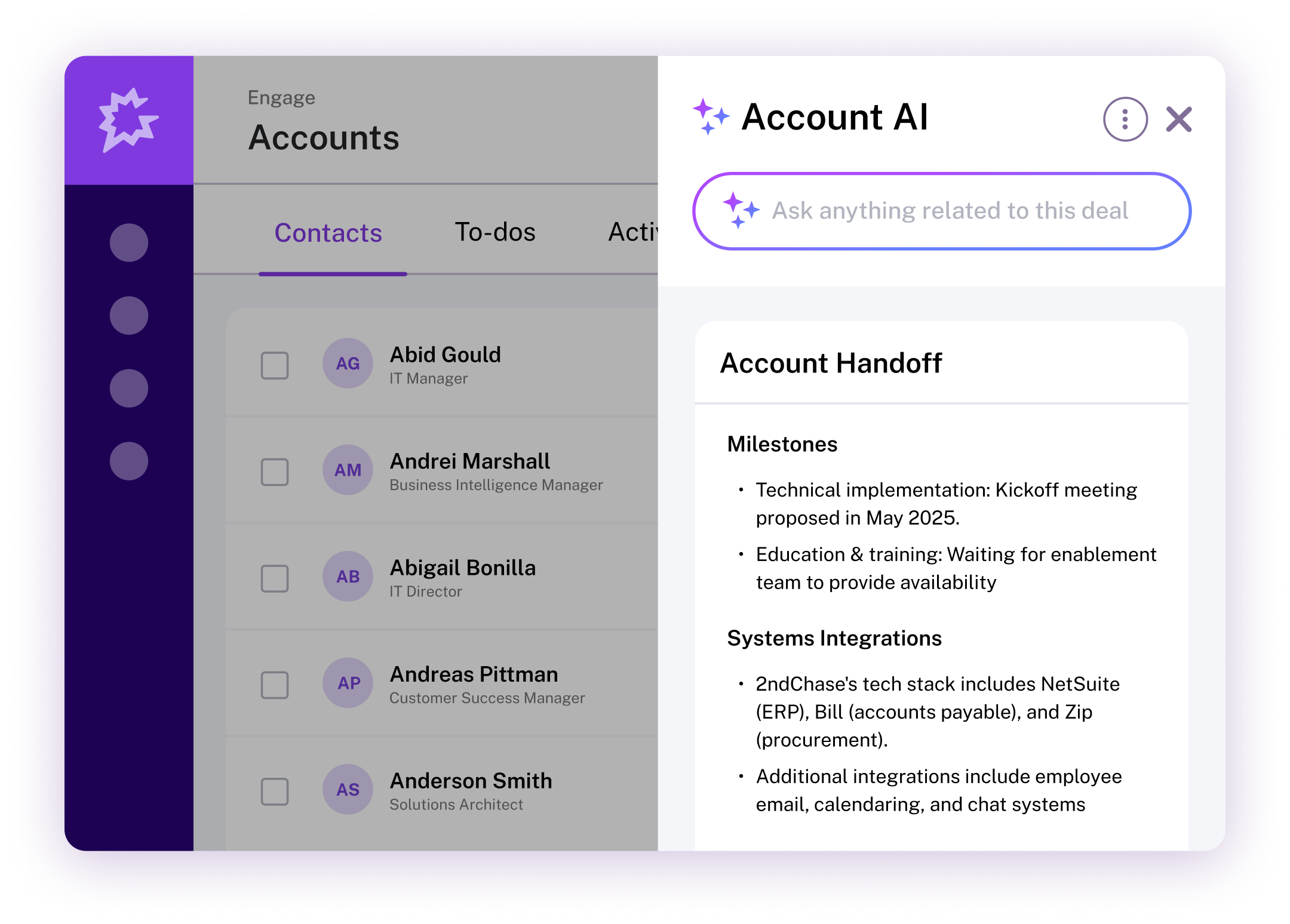Click the Account Handoff card header
Viewport: 1290px width, 924px height.
pyautogui.click(x=831, y=363)
